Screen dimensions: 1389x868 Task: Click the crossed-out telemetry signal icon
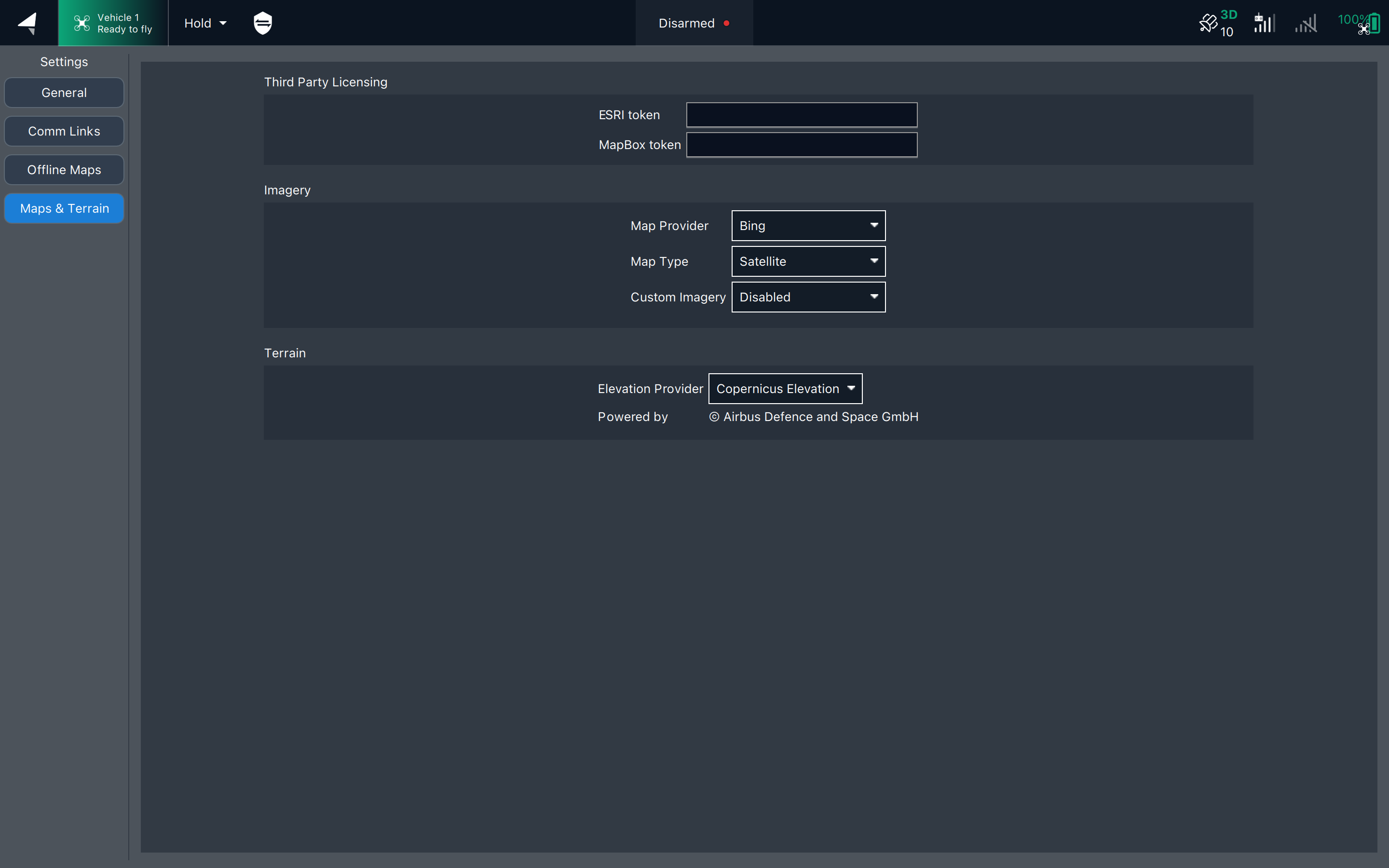(x=1306, y=24)
